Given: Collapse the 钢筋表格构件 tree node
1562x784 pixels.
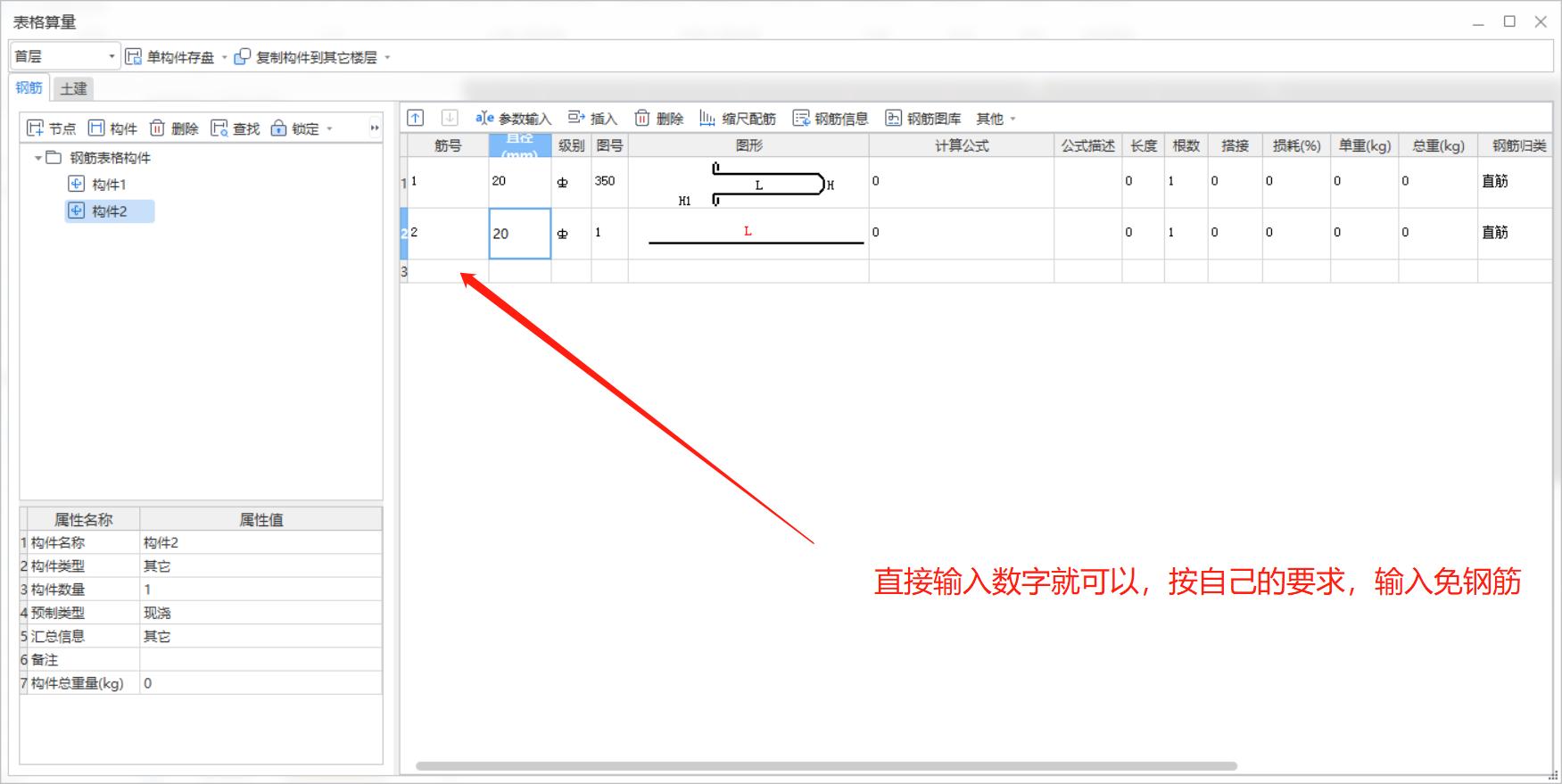Looking at the screenshot, I should point(38,158).
